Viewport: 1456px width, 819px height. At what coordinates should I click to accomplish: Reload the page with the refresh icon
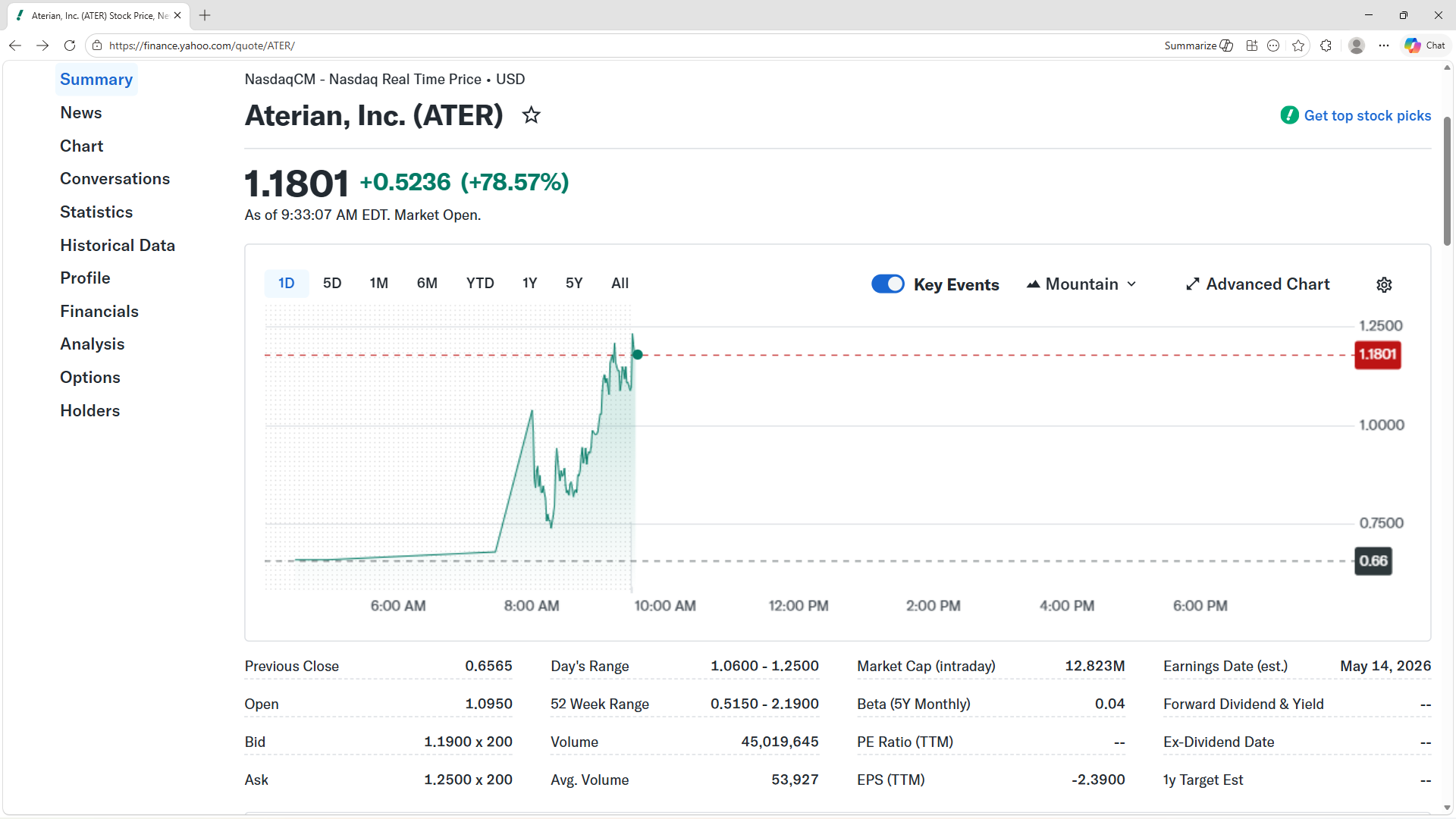(69, 45)
